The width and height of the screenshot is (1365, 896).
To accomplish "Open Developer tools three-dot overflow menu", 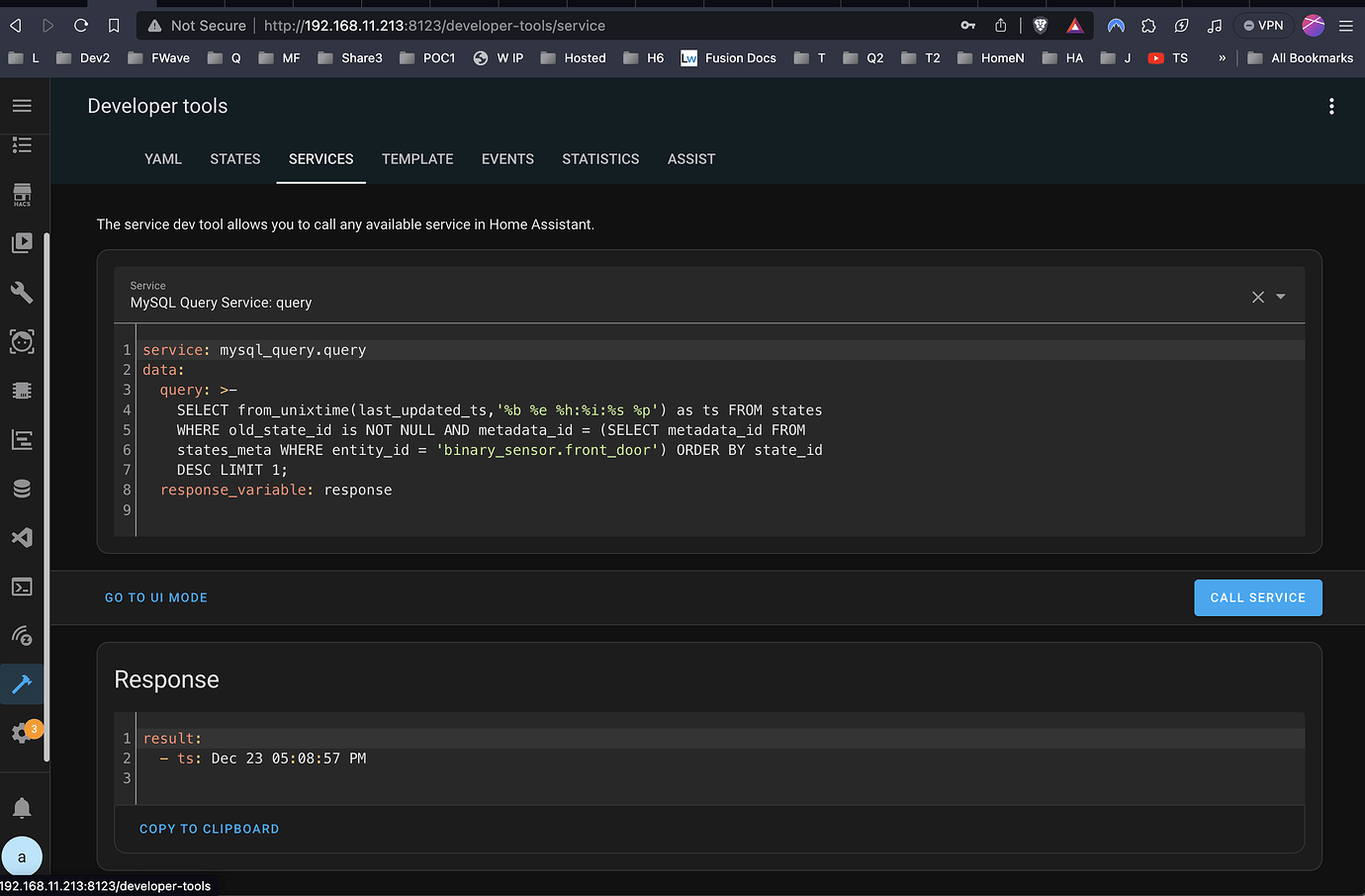I will (1331, 106).
